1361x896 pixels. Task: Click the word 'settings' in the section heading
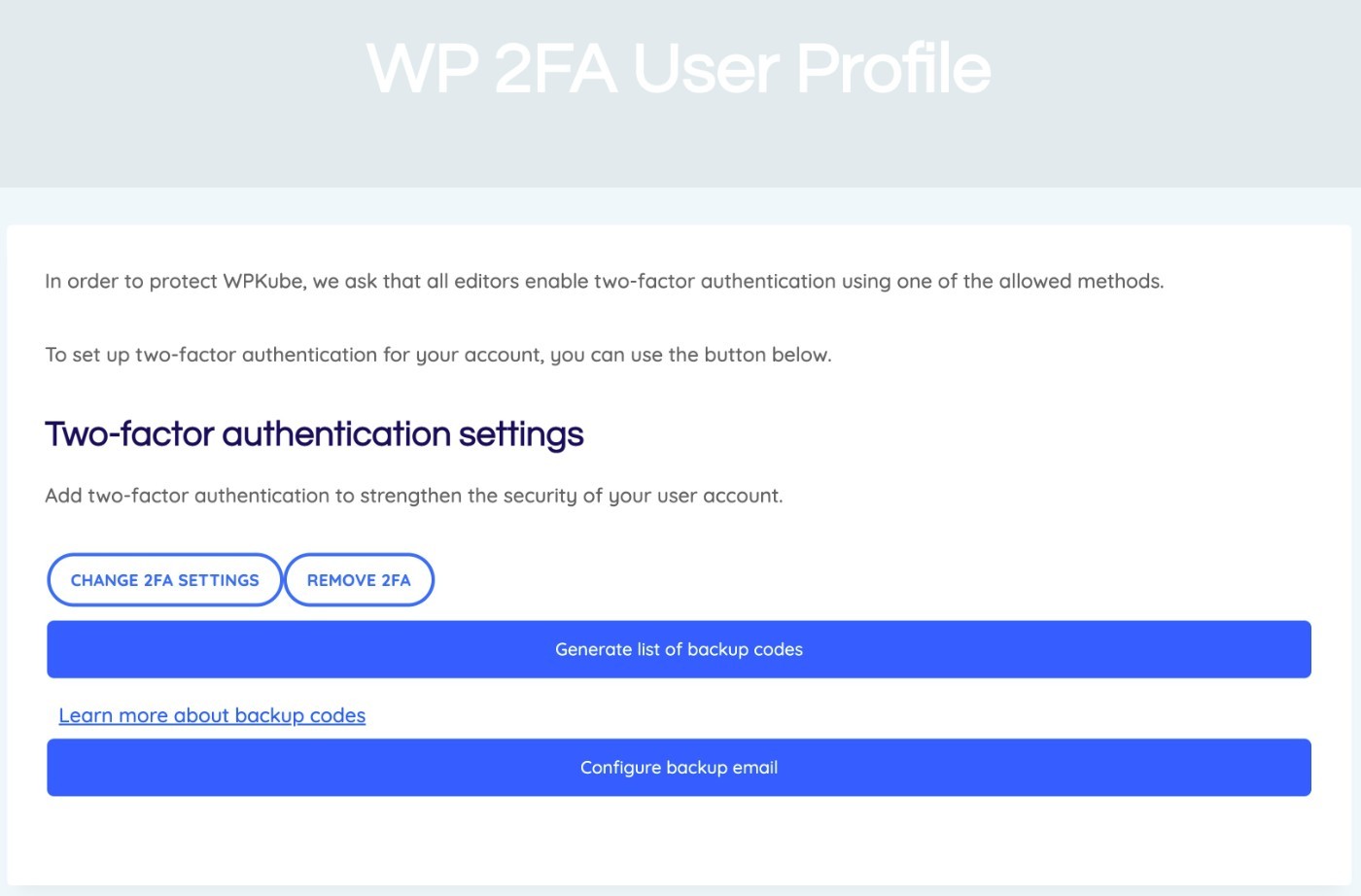[521, 434]
